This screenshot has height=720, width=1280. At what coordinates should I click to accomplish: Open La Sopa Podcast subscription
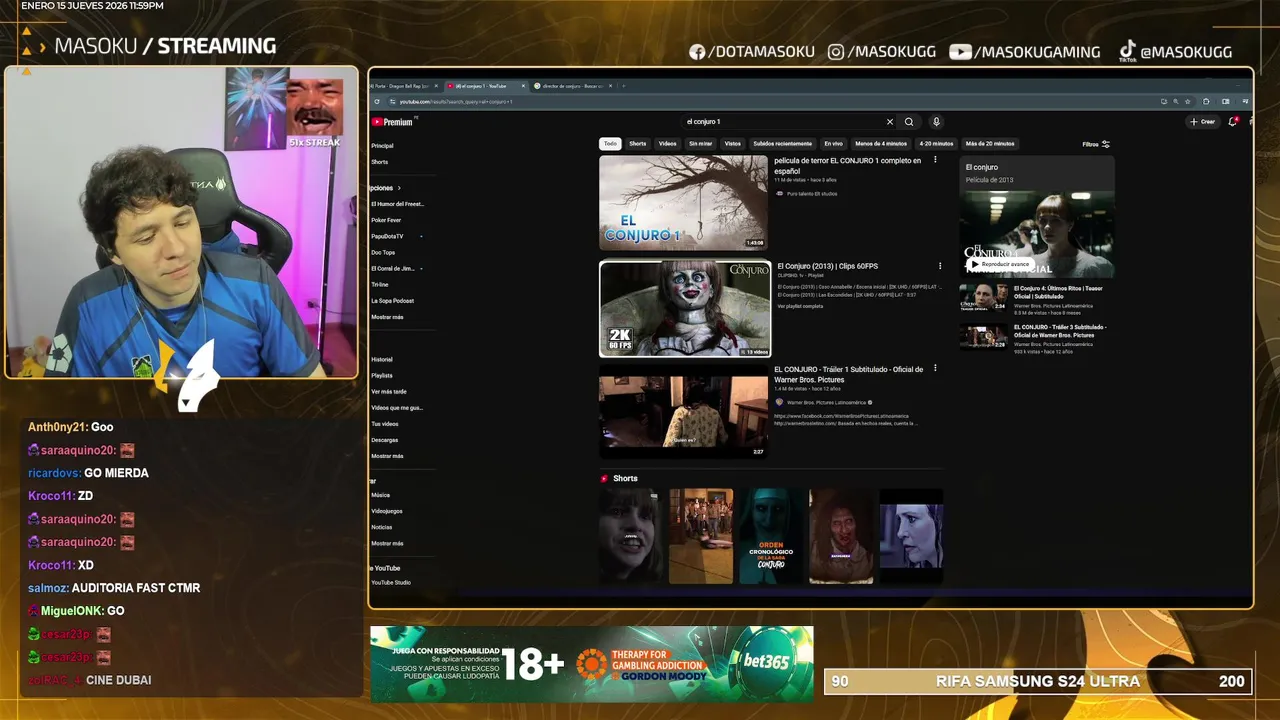pos(393,301)
